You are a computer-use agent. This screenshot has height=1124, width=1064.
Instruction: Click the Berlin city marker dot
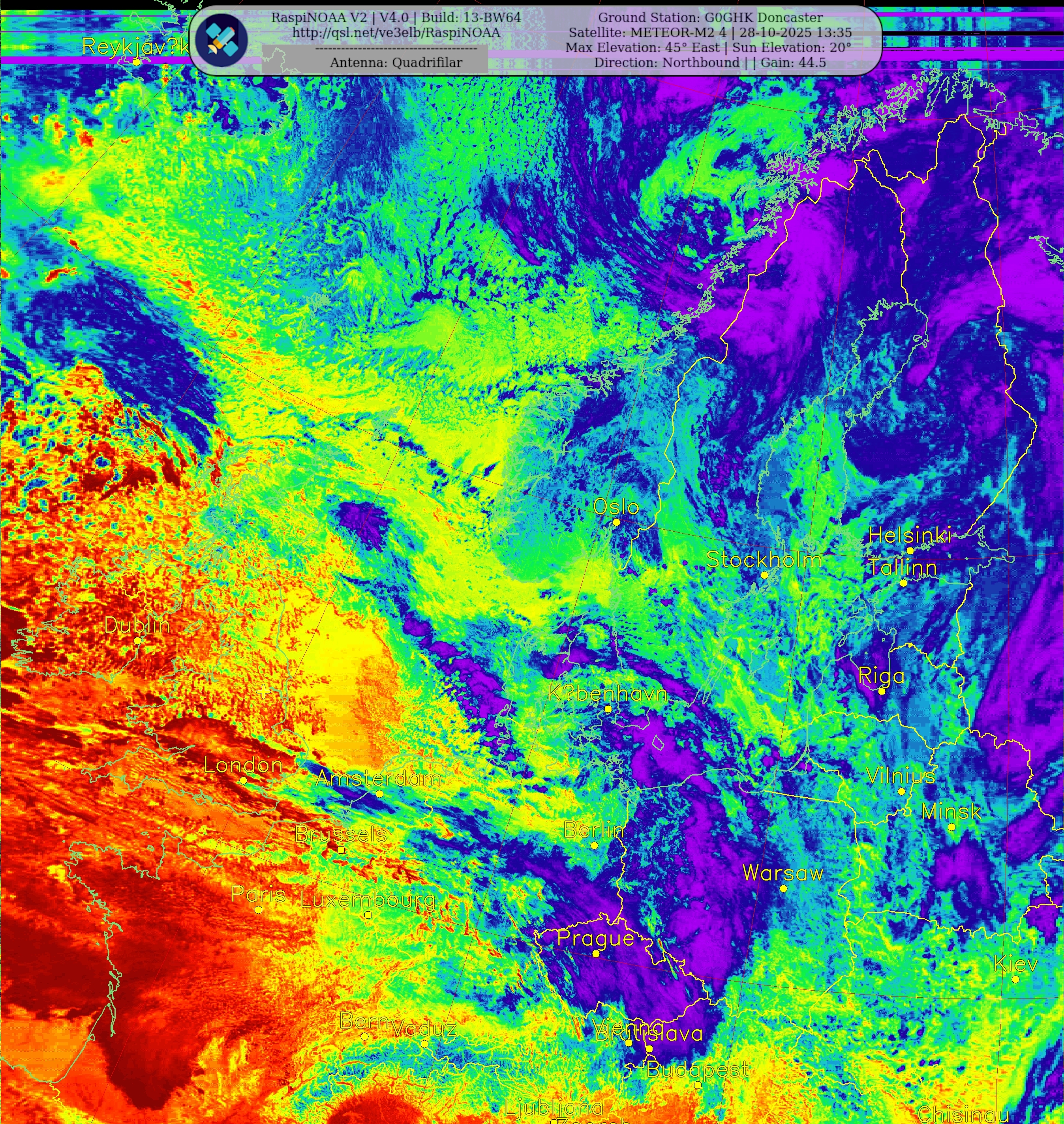point(594,845)
